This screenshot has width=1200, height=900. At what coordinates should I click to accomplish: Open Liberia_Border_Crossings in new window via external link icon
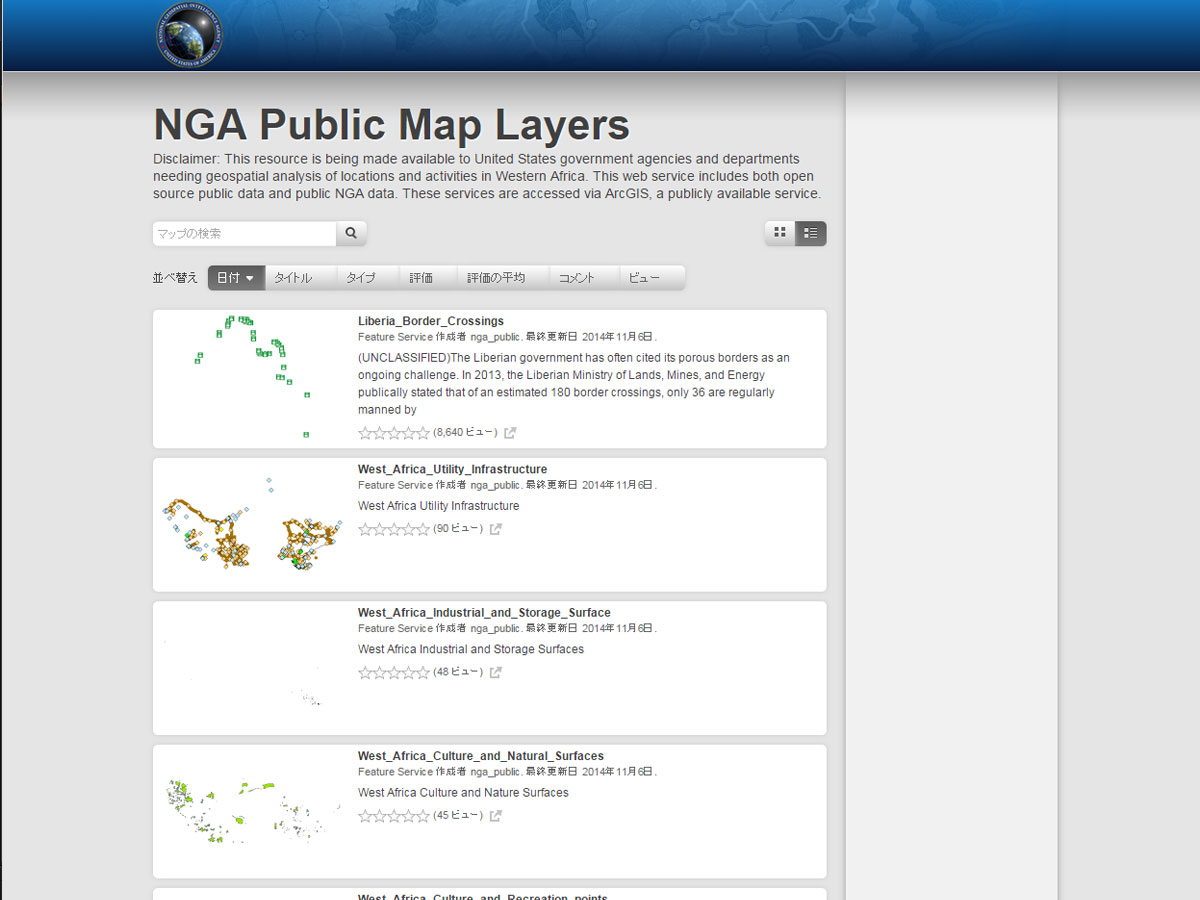pos(511,432)
